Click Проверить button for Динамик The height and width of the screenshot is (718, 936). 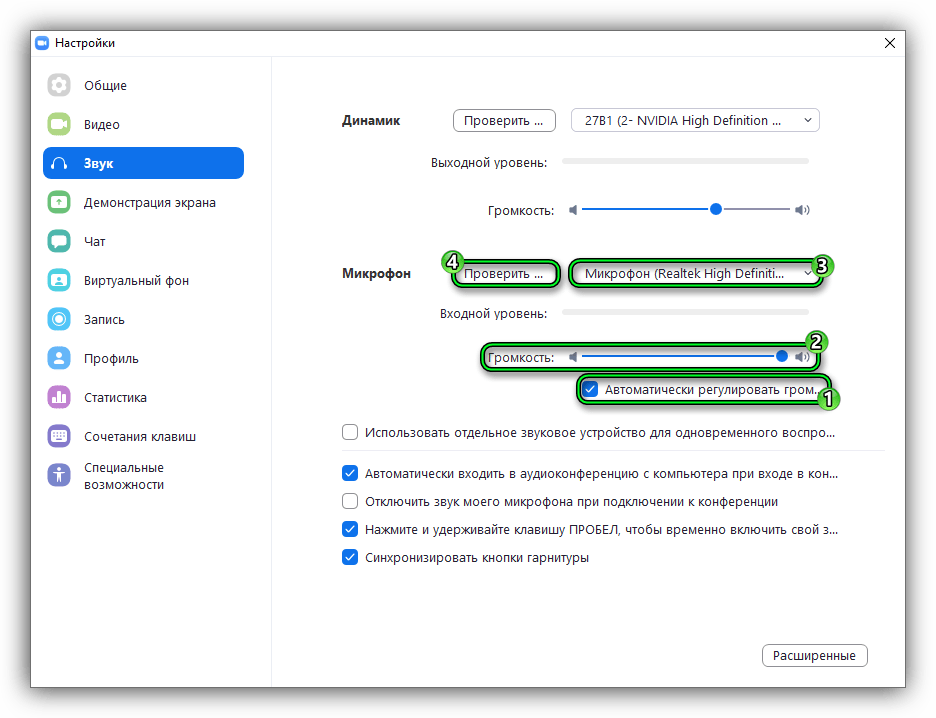click(x=504, y=121)
